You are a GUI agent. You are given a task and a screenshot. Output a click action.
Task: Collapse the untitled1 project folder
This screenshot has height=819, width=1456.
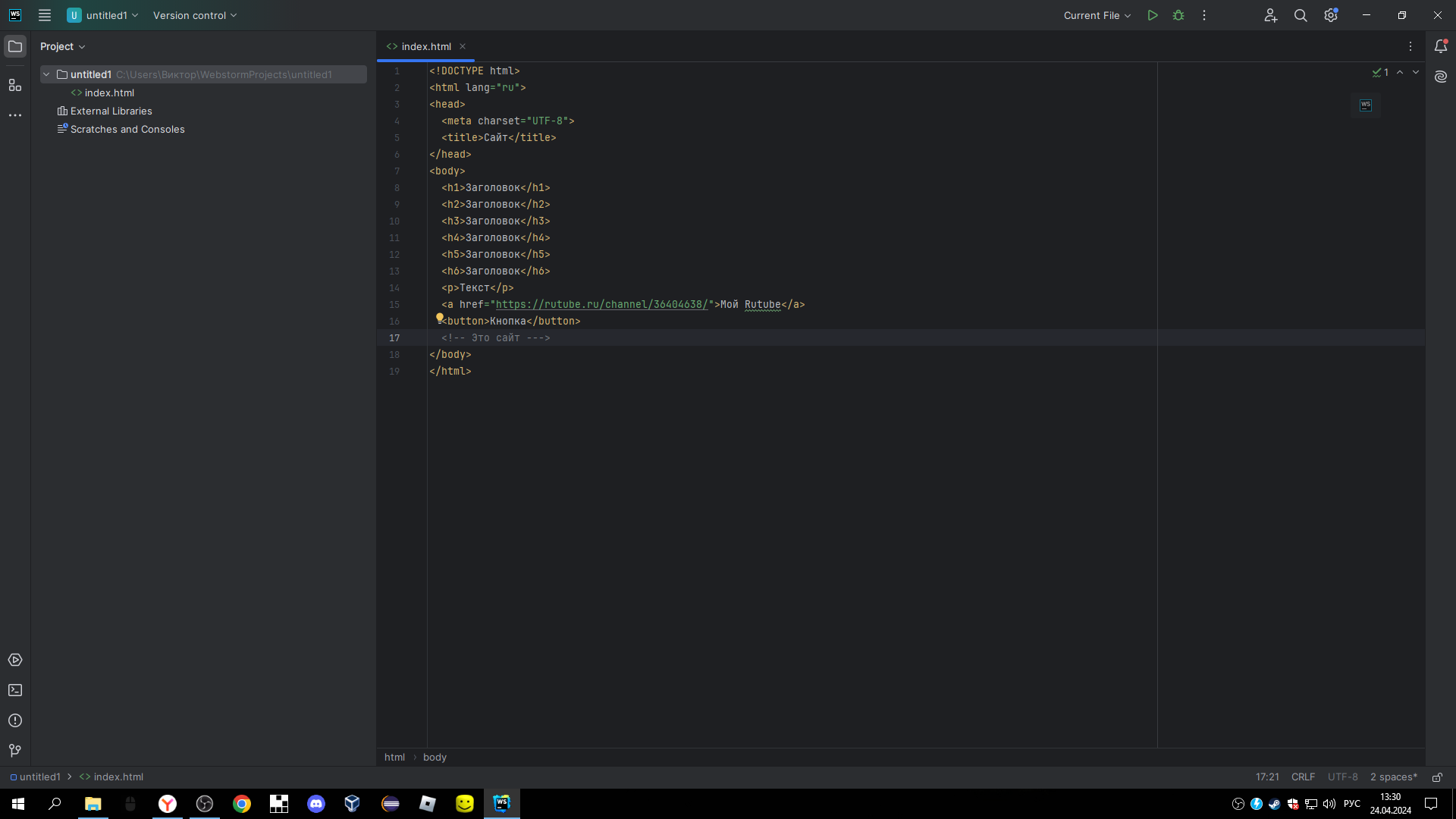(46, 74)
